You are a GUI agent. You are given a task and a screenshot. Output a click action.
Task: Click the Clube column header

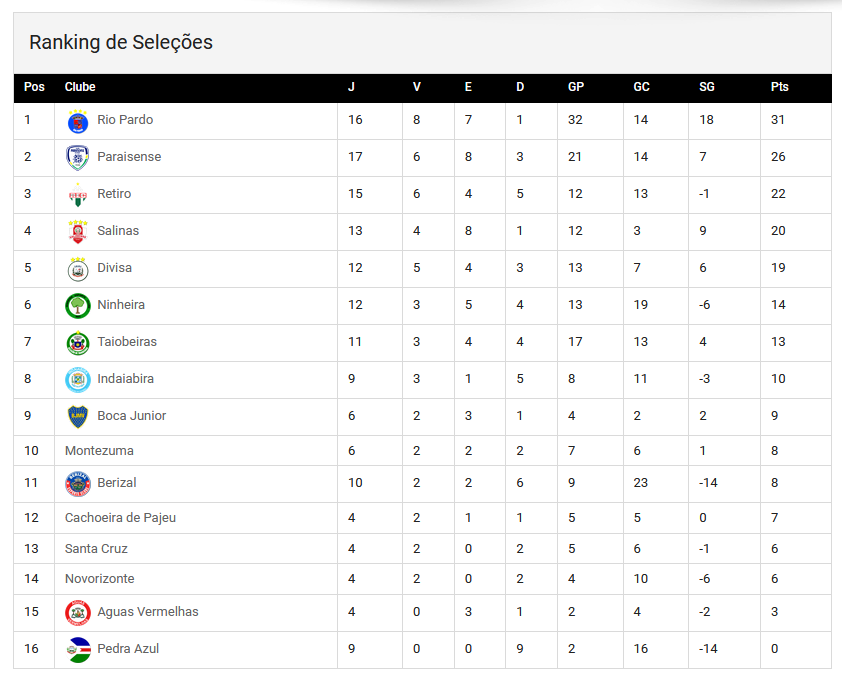coord(80,87)
